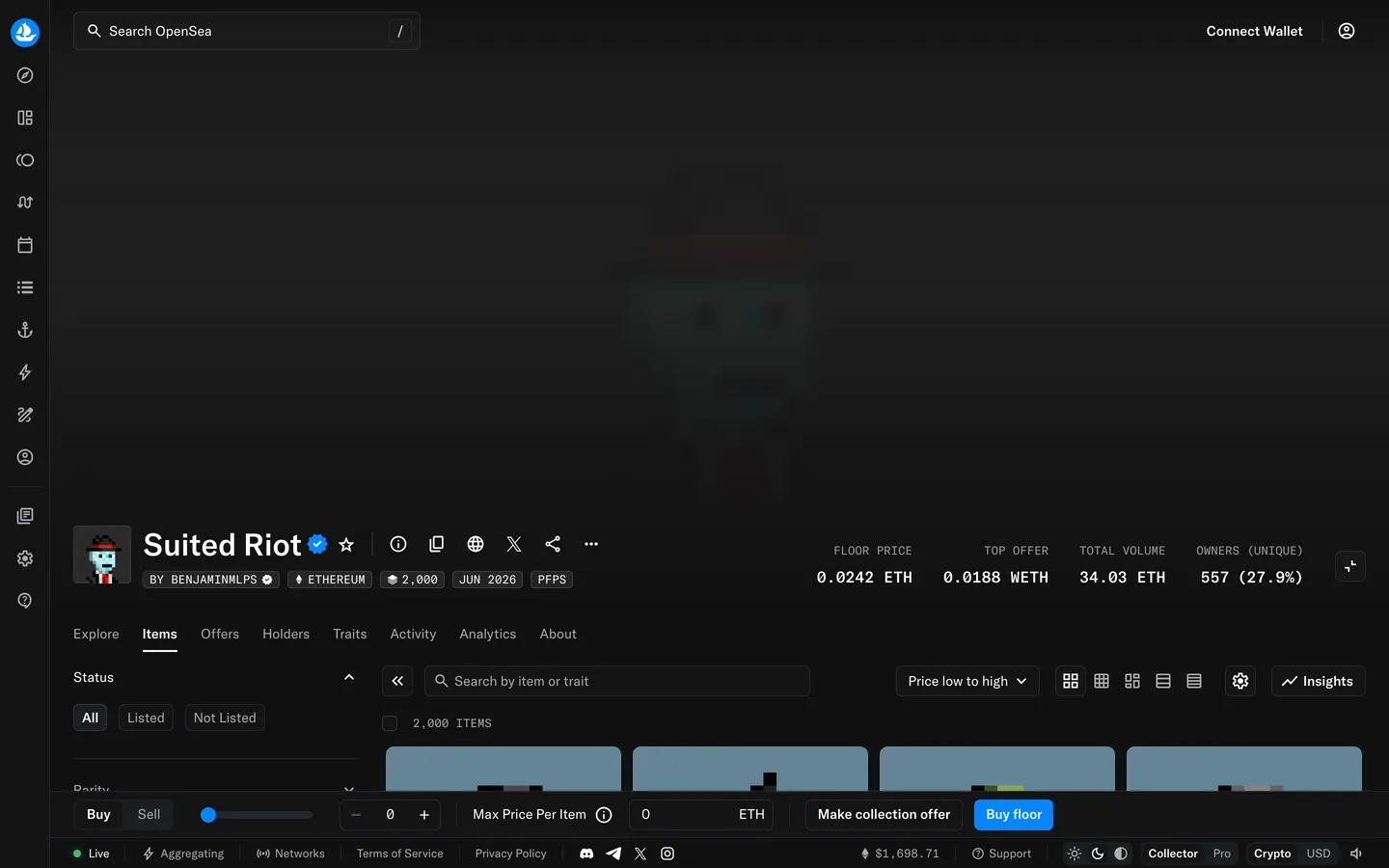The image size is (1389, 868).
Task: Focus the Search OpenSea field
Action: point(247,31)
